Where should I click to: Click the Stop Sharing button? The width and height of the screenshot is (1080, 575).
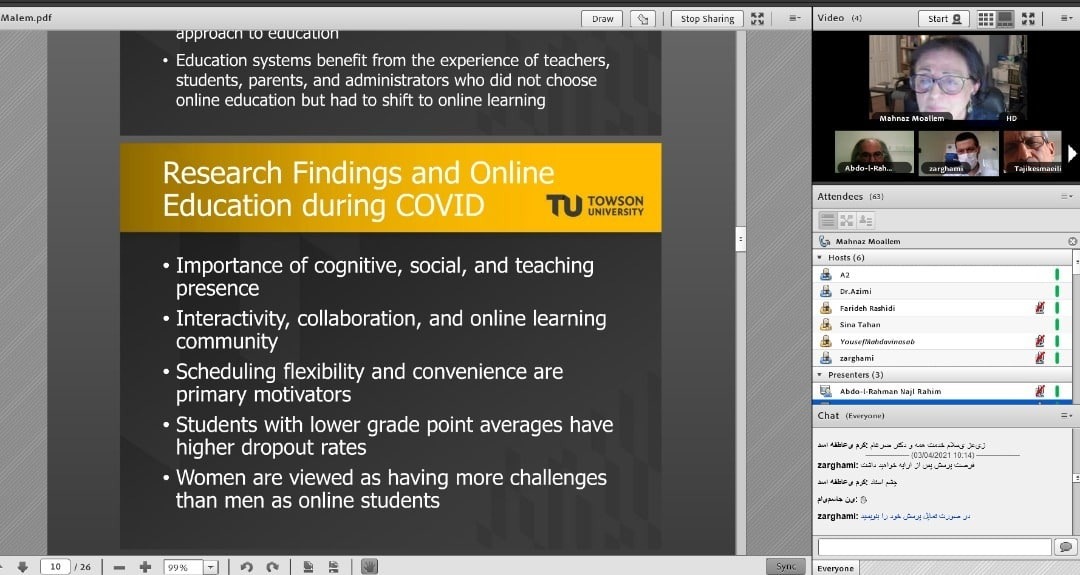pos(707,18)
